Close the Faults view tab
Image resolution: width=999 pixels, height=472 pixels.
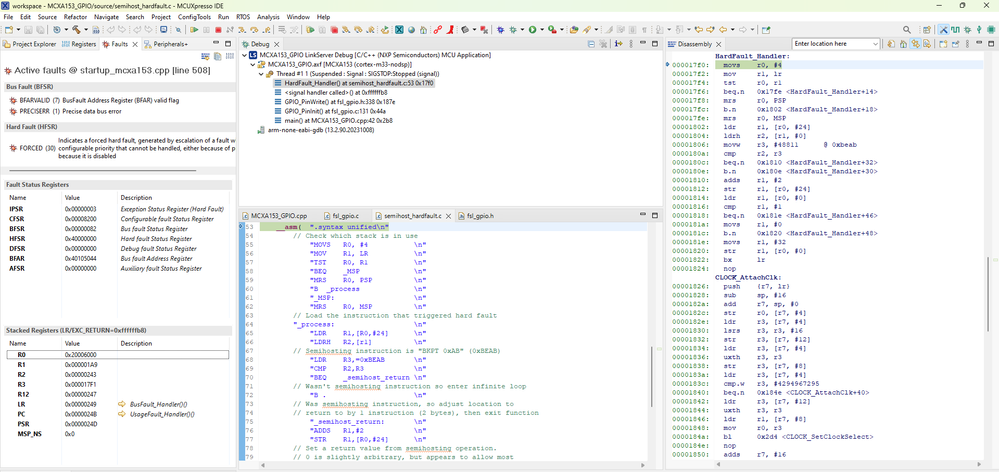click(134, 44)
